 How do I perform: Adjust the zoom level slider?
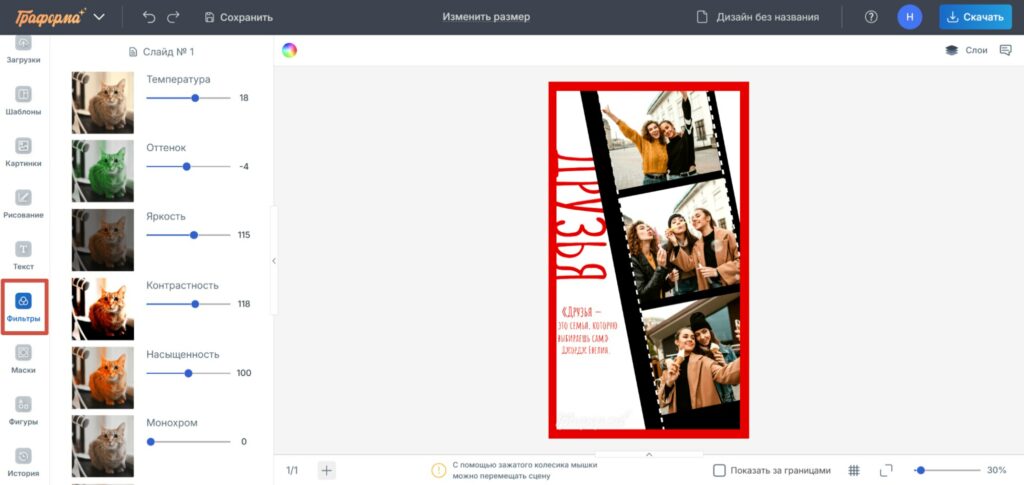[x=947, y=470]
